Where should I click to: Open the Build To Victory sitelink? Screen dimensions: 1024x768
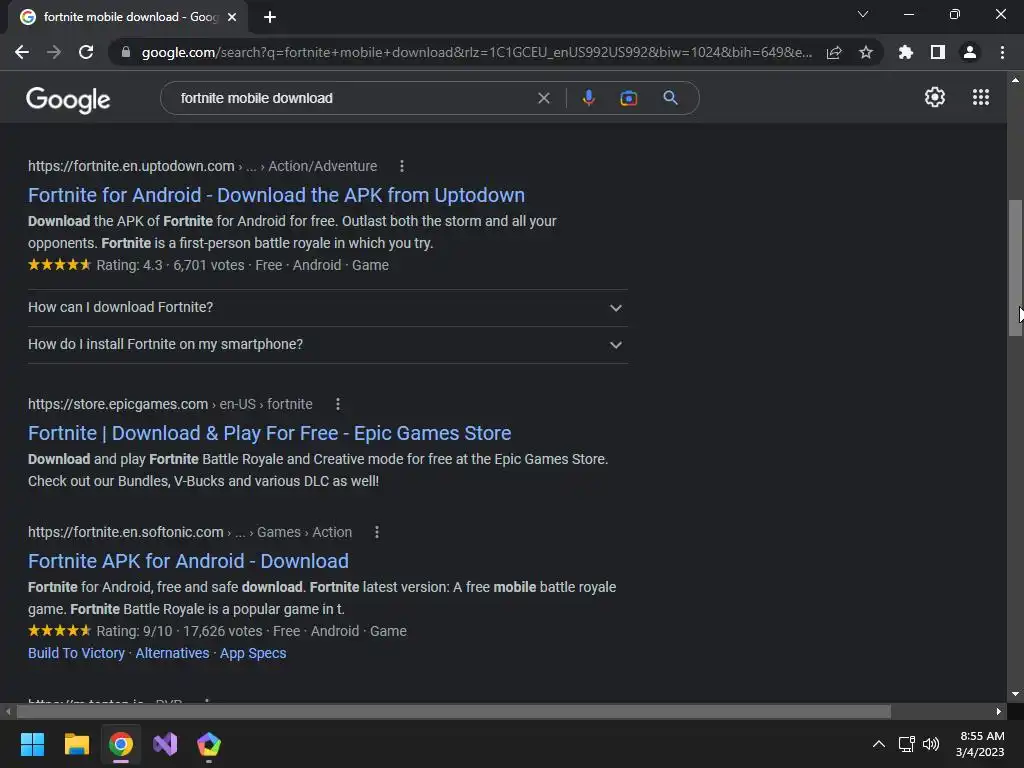tap(76, 653)
